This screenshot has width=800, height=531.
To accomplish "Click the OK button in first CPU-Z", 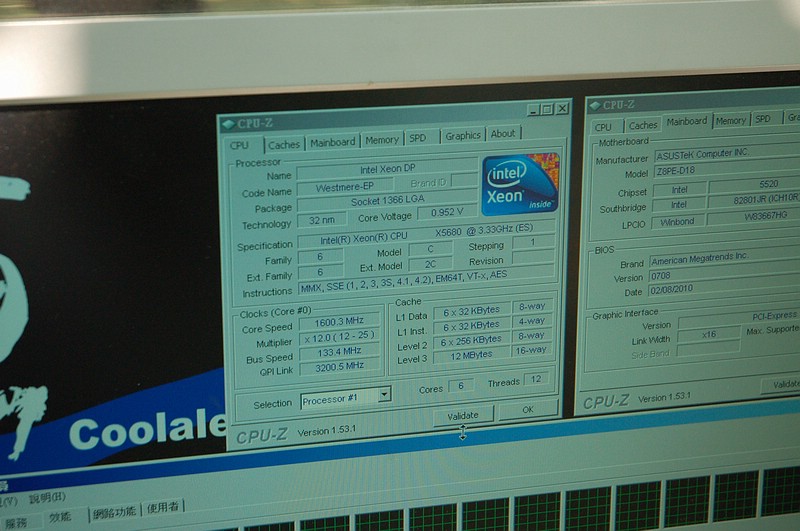I will pyautogui.click(x=528, y=409).
